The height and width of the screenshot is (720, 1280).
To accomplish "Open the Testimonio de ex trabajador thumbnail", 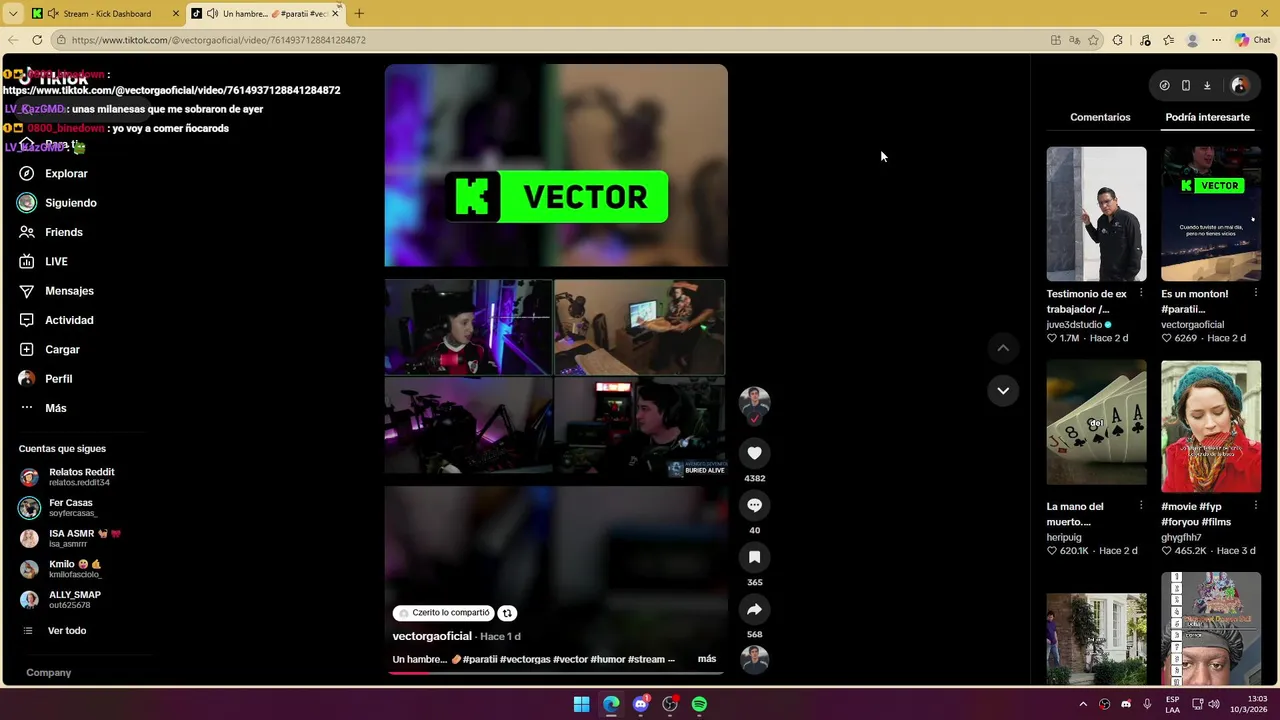I will pos(1096,214).
